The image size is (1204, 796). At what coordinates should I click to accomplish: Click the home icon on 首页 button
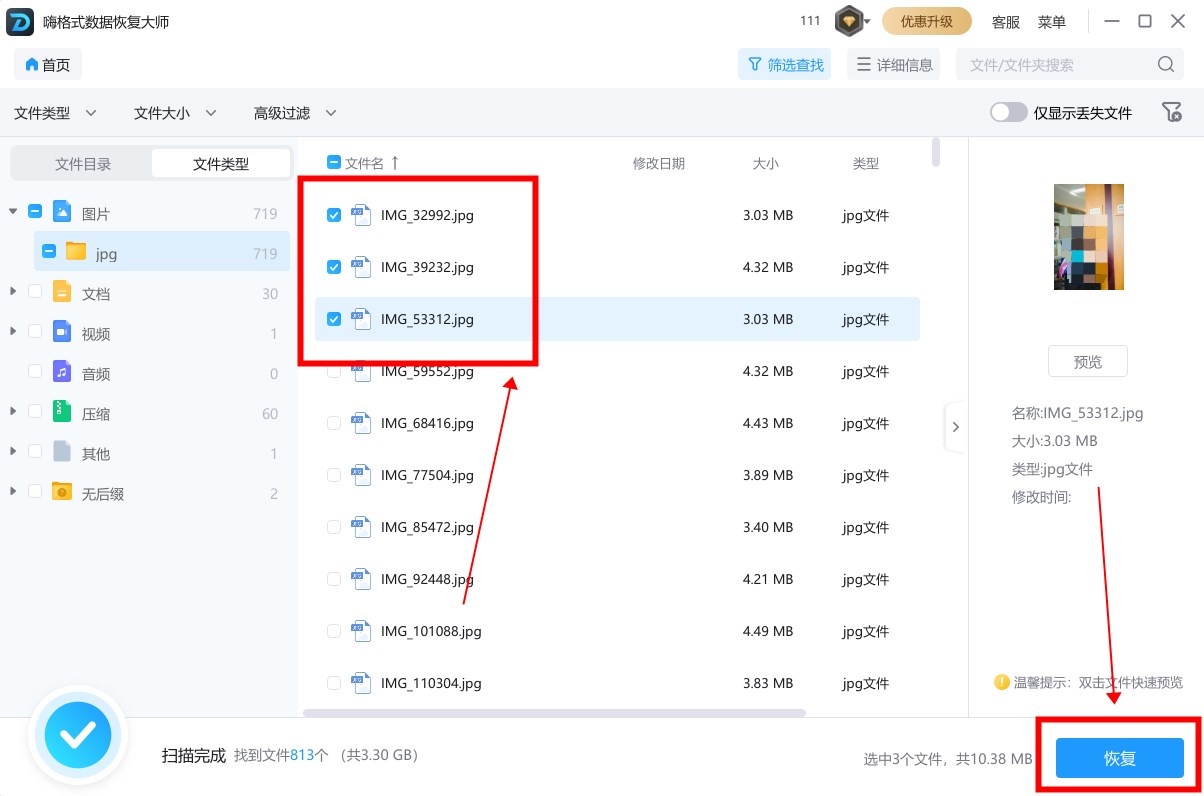click(31, 65)
